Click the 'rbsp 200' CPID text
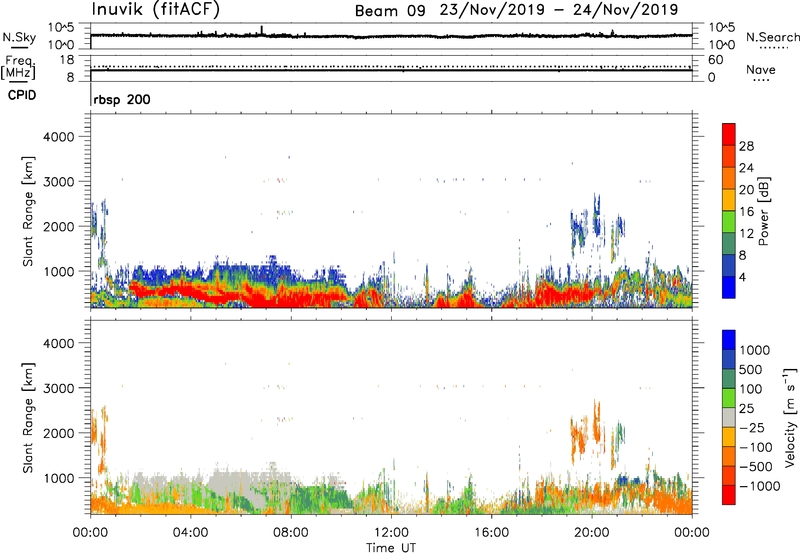Image resolution: width=800 pixels, height=554 pixels. (x=122, y=99)
